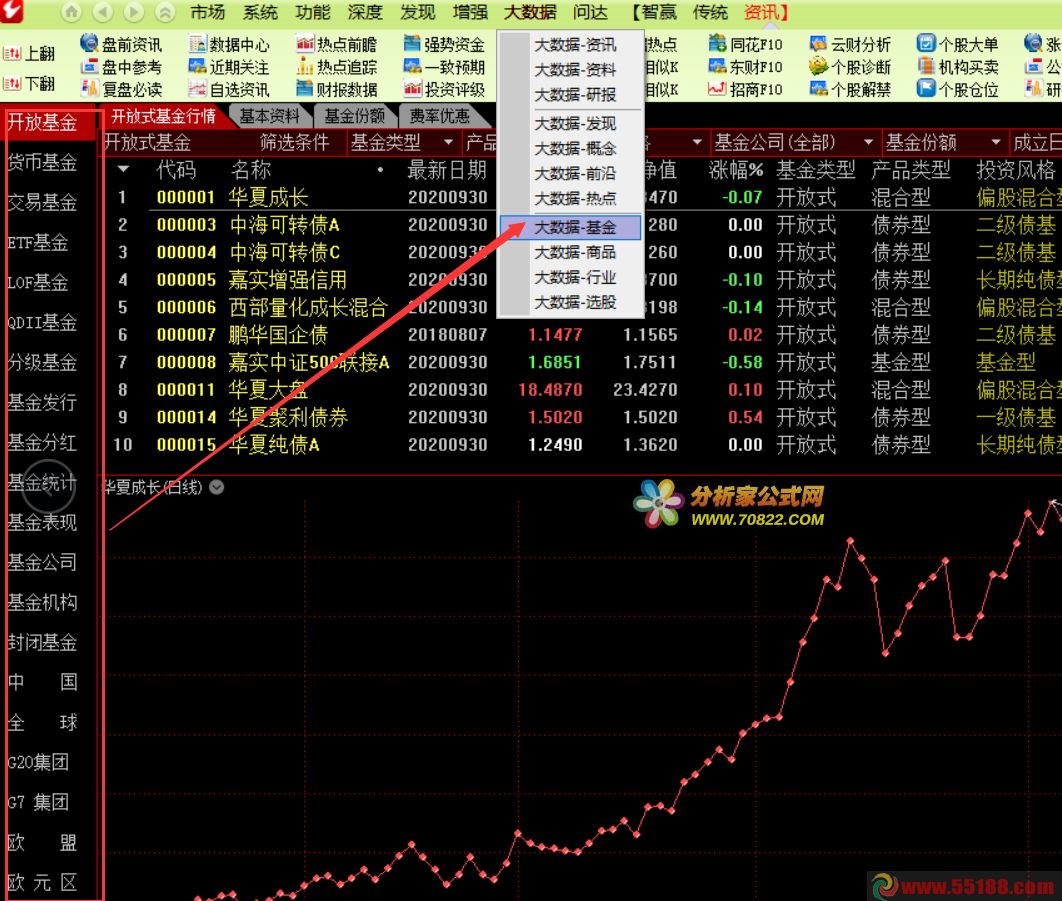Click the 上翻 page-up icon
The image size is (1062, 901).
tap(12, 54)
